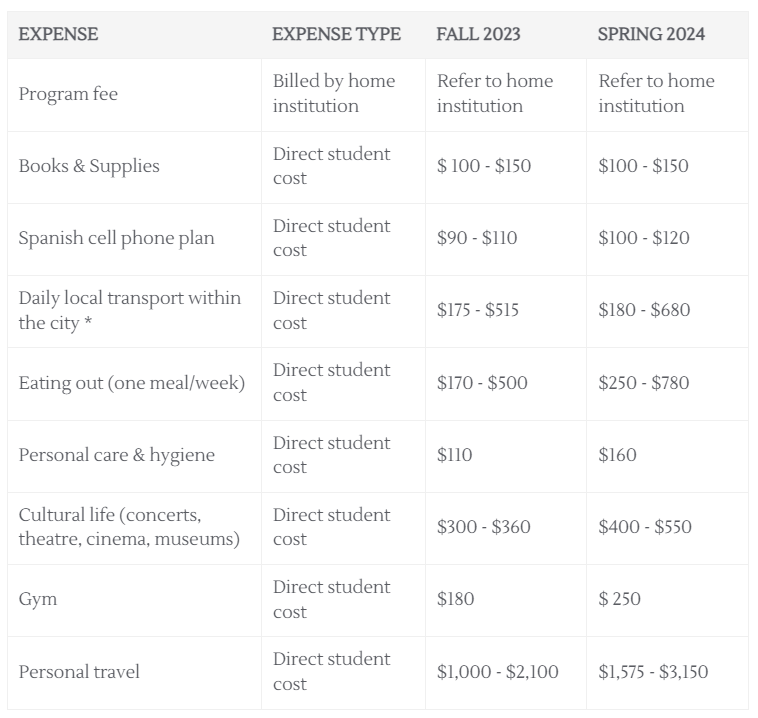Click the EXPENSE TYPE column header
This screenshot has width=758, height=718.
336,34
